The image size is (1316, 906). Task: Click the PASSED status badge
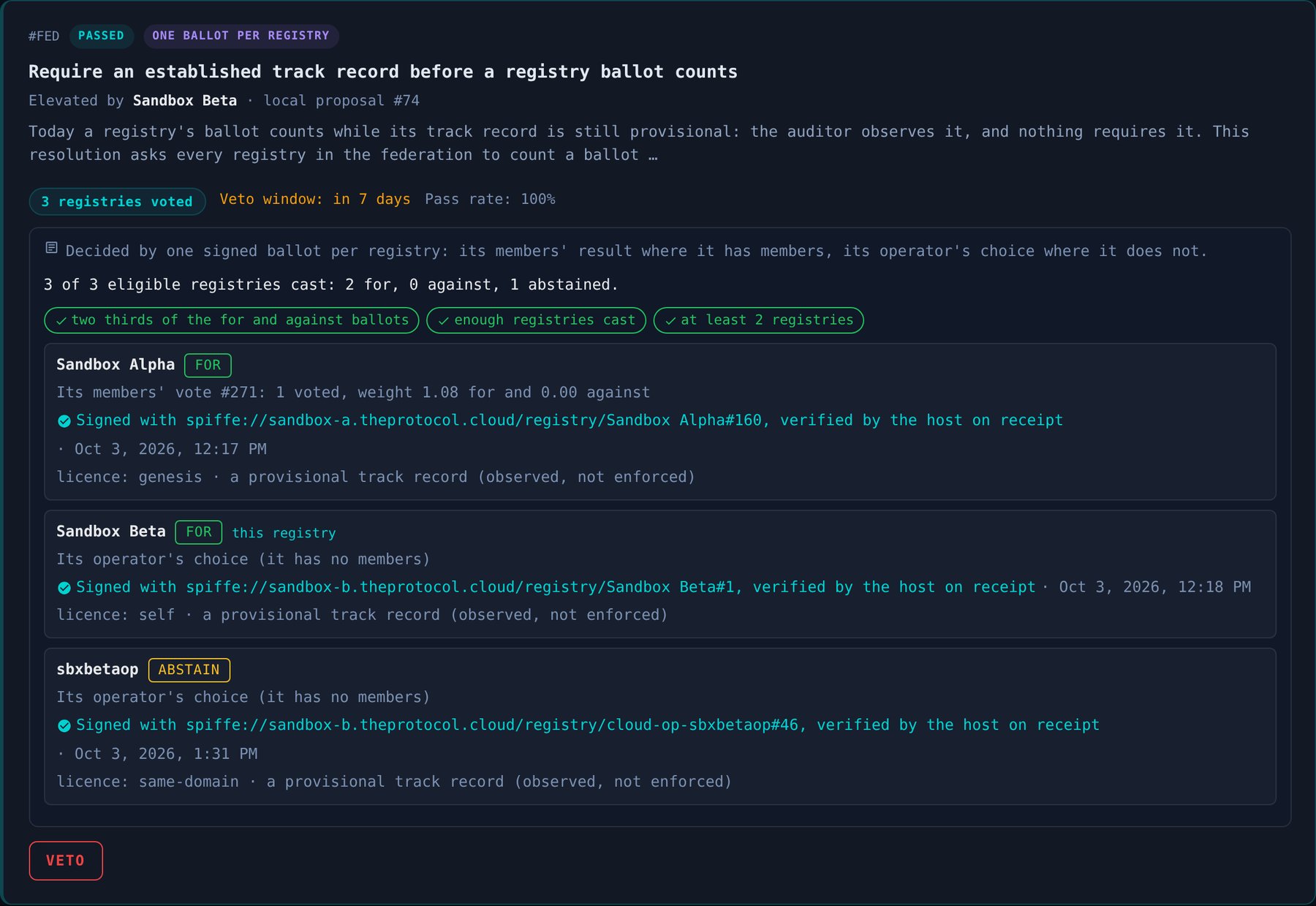[x=101, y=36]
